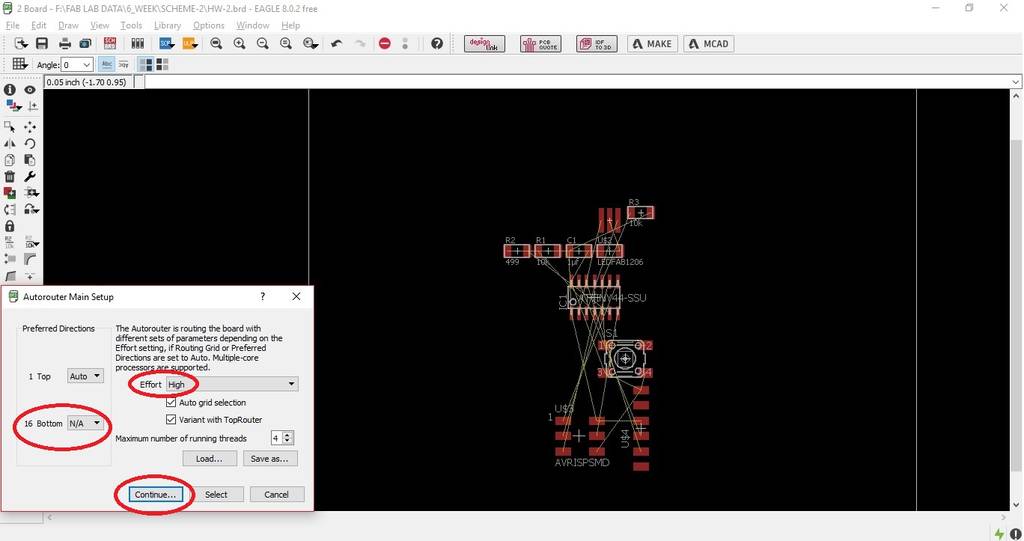Open the zoom select dropdown icon
The image size is (1024, 541).
310,44
